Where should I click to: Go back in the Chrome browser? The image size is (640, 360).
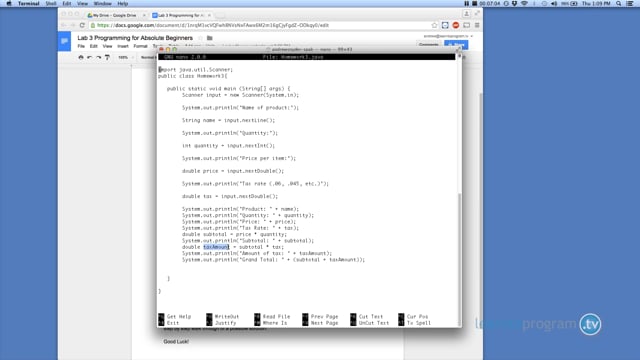pyautogui.click(x=64, y=25)
